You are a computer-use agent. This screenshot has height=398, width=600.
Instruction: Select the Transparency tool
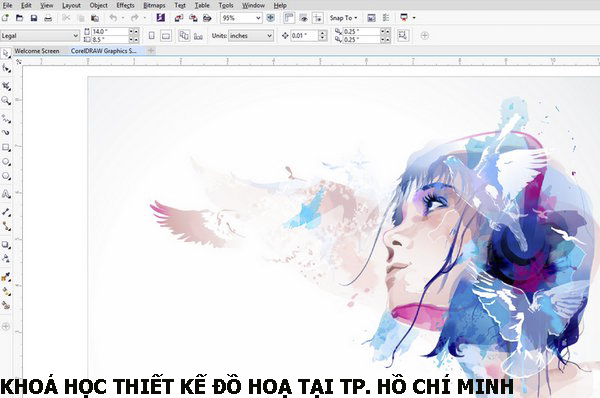click(6, 259)
